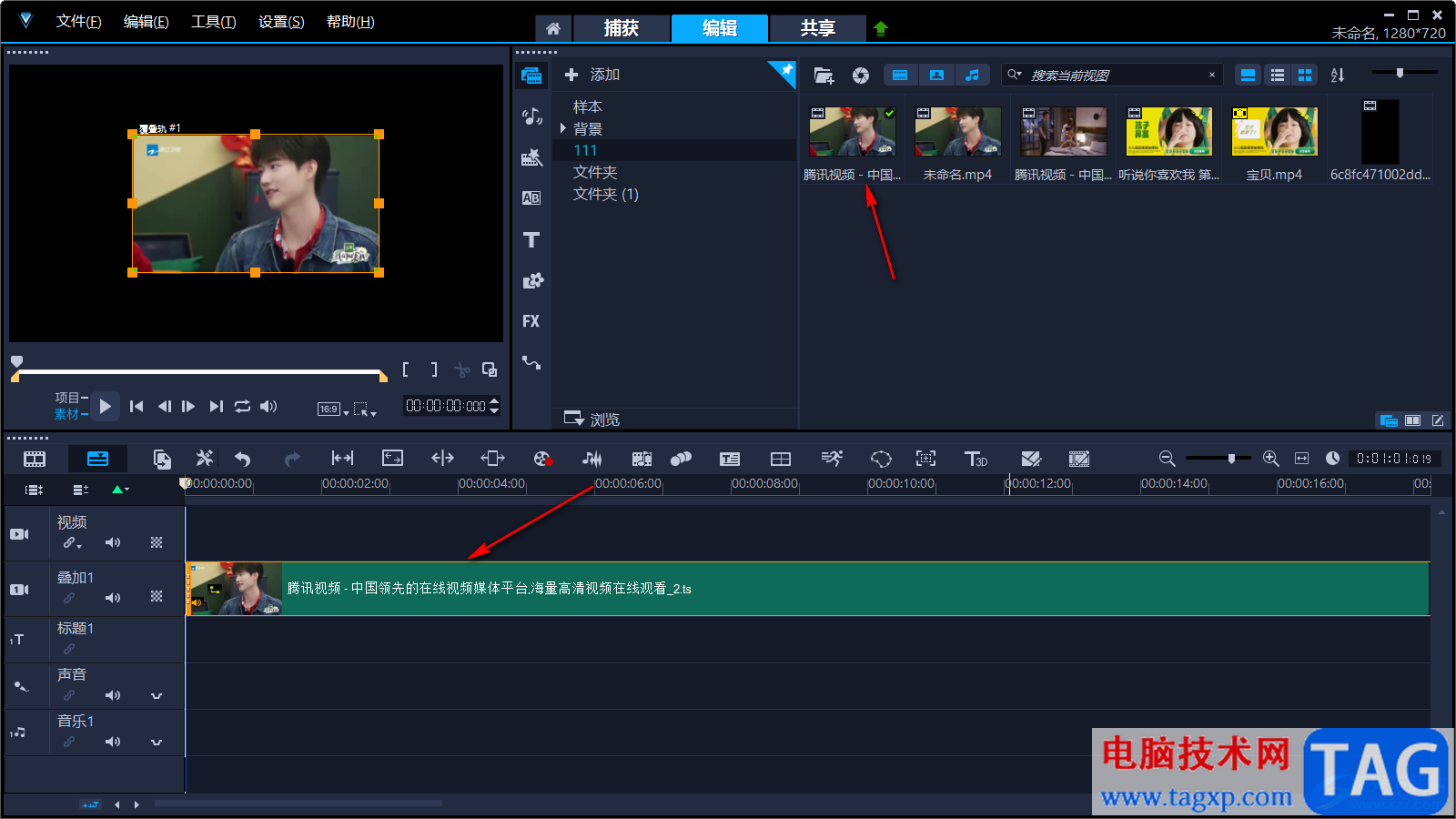Set mark-in bracket in preview panel

406,369
